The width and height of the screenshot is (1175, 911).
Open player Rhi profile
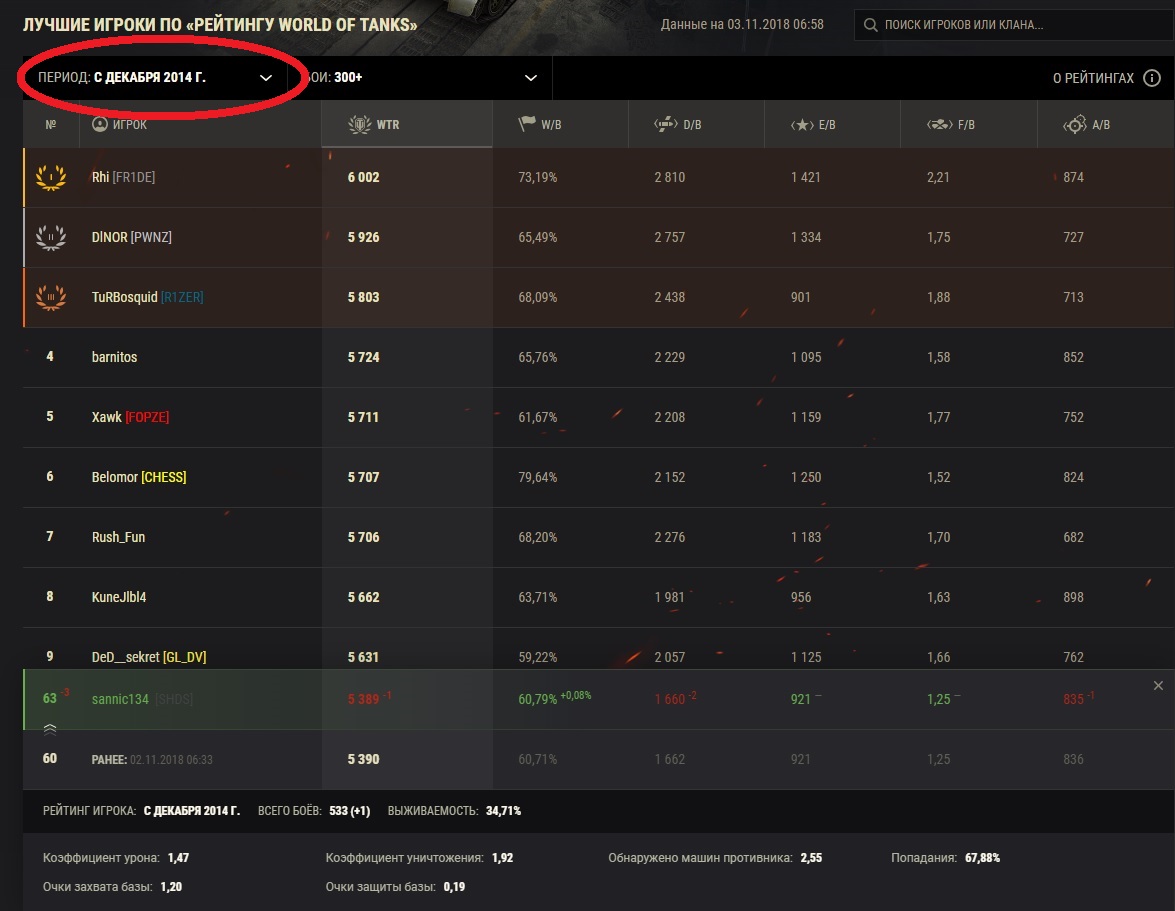[100, 178]
